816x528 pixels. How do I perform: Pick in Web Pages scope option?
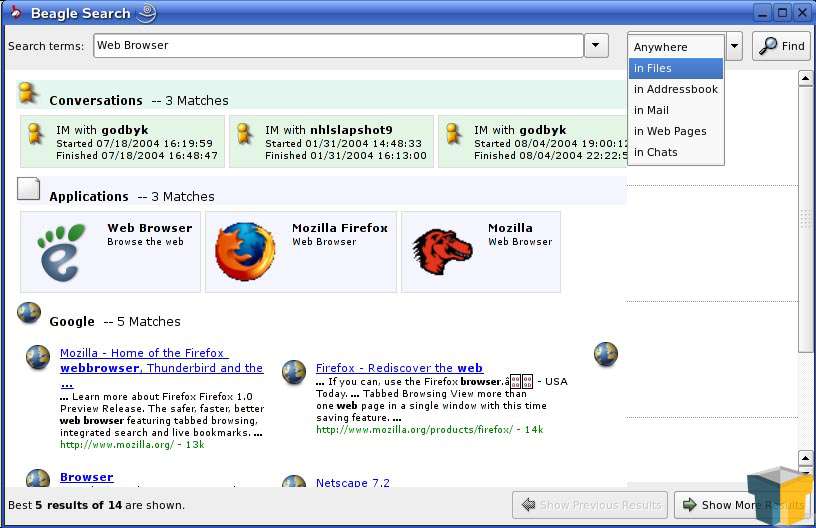click(675, 131)
